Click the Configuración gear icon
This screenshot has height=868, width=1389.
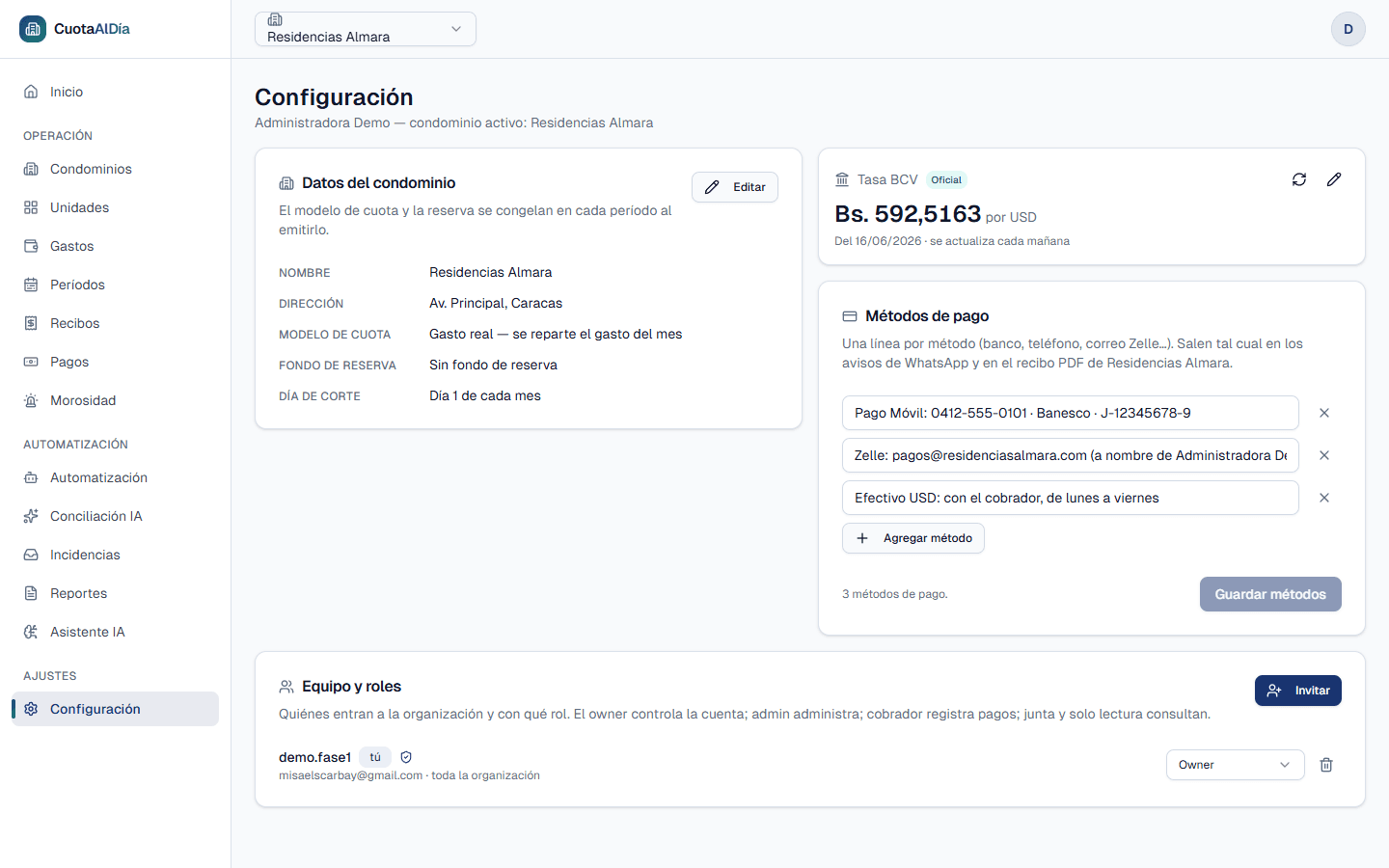pos(31,709)
